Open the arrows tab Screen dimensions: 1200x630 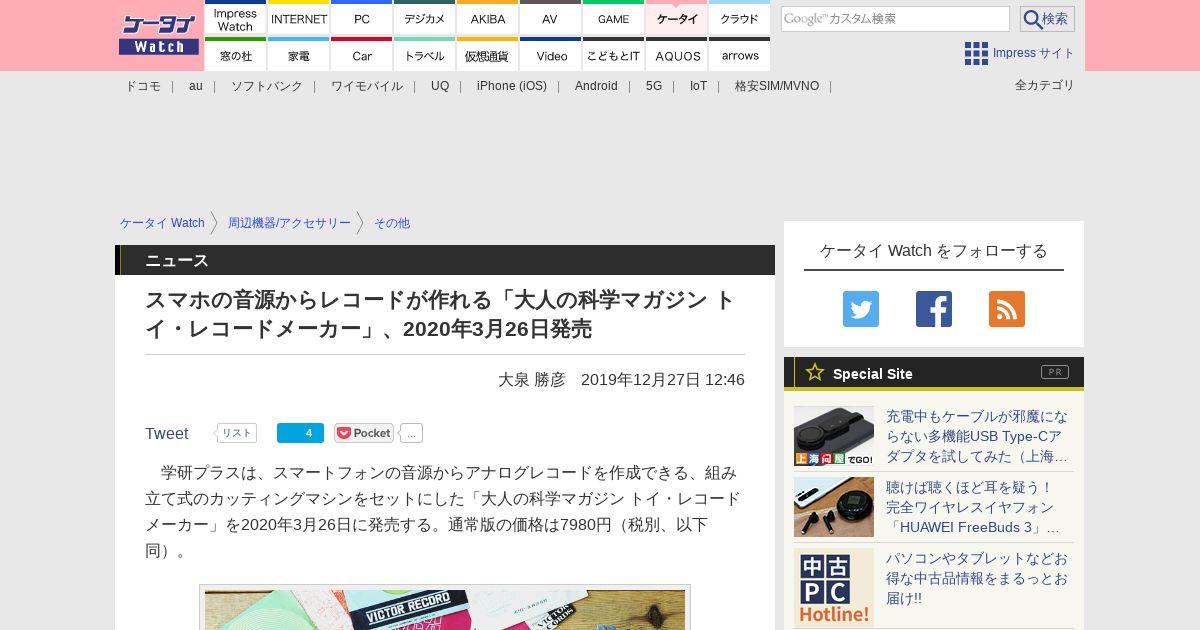pyautogui.click(x=740, y=54)
